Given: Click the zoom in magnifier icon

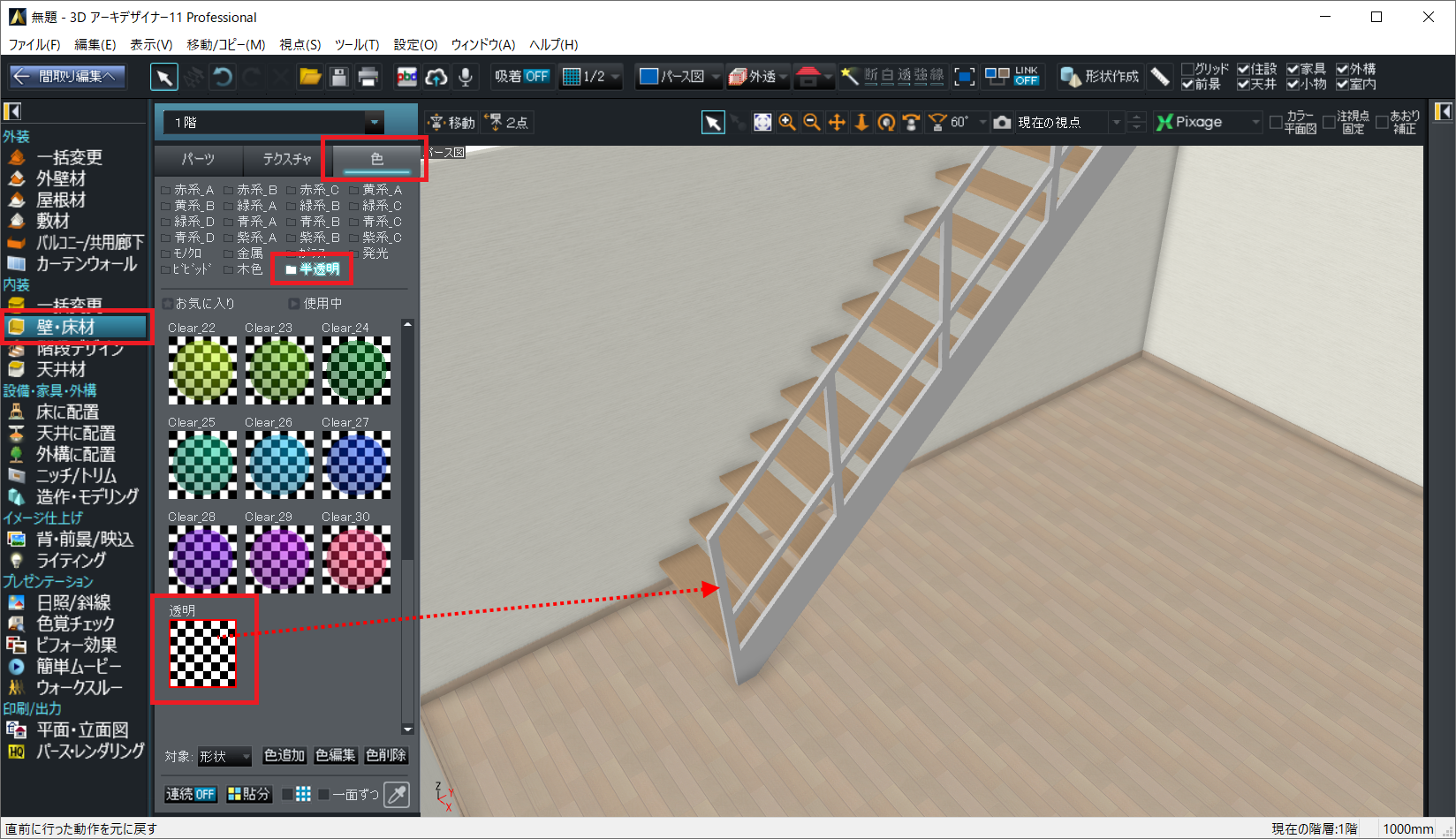Looking at the screenshot, I should (787, 123).
